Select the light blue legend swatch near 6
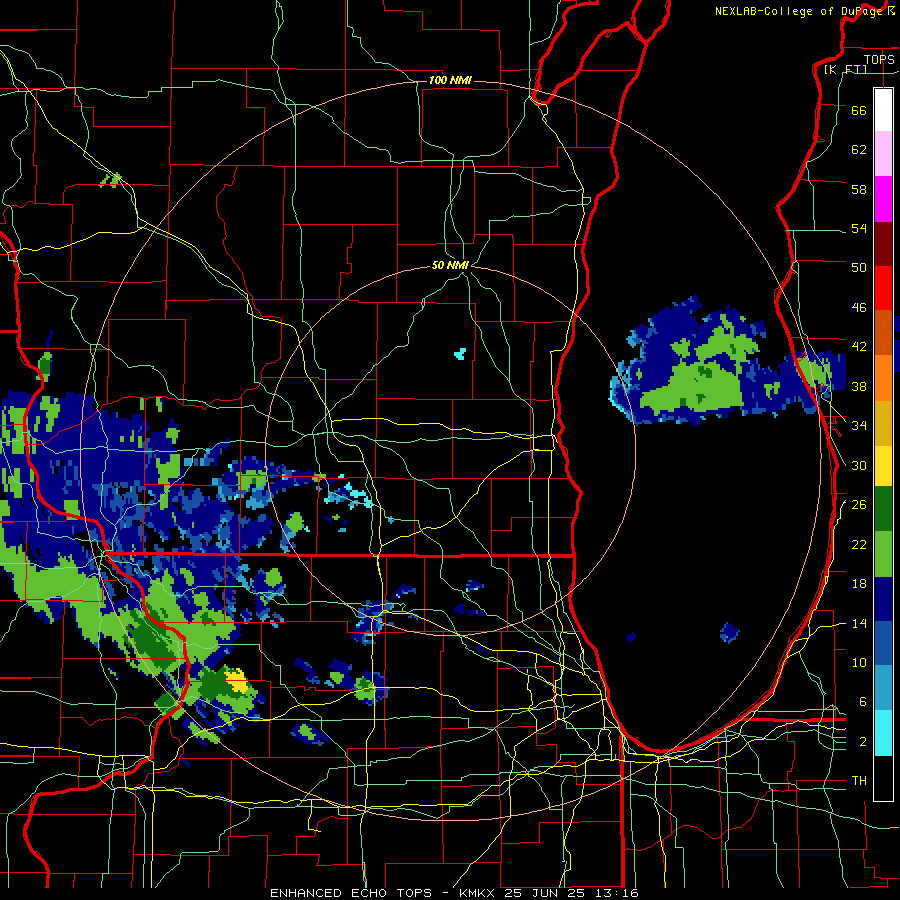Screen dimensions: 900x900 pos(883,688)
